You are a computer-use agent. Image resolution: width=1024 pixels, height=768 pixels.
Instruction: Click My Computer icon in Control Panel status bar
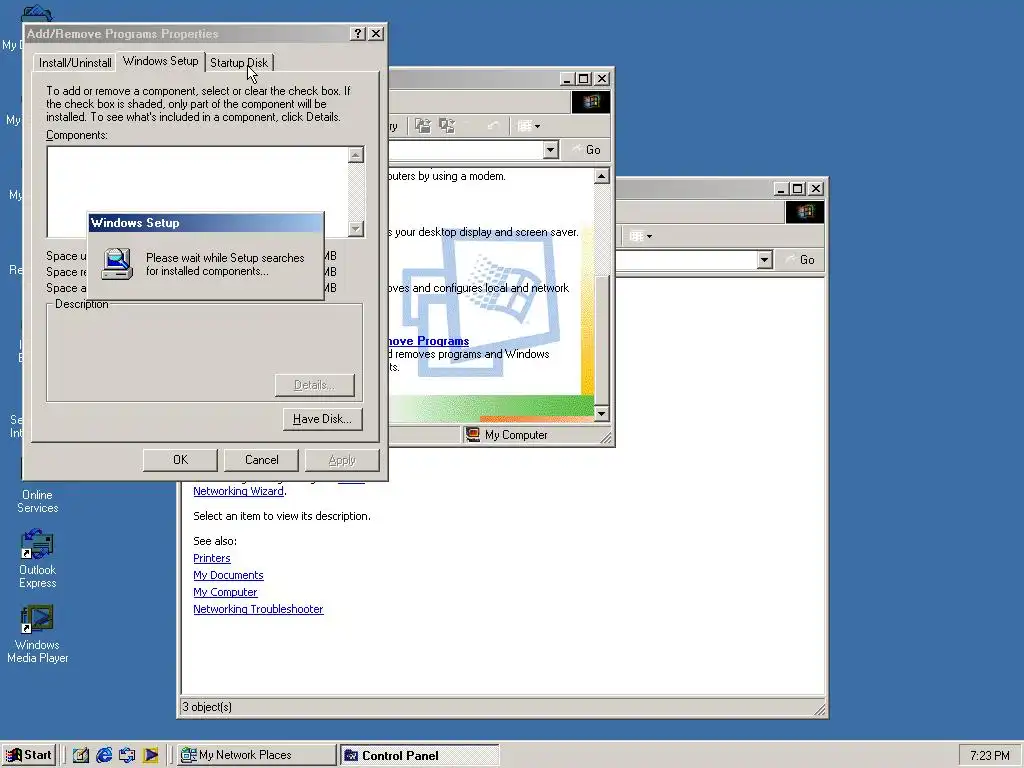[473, 434]
